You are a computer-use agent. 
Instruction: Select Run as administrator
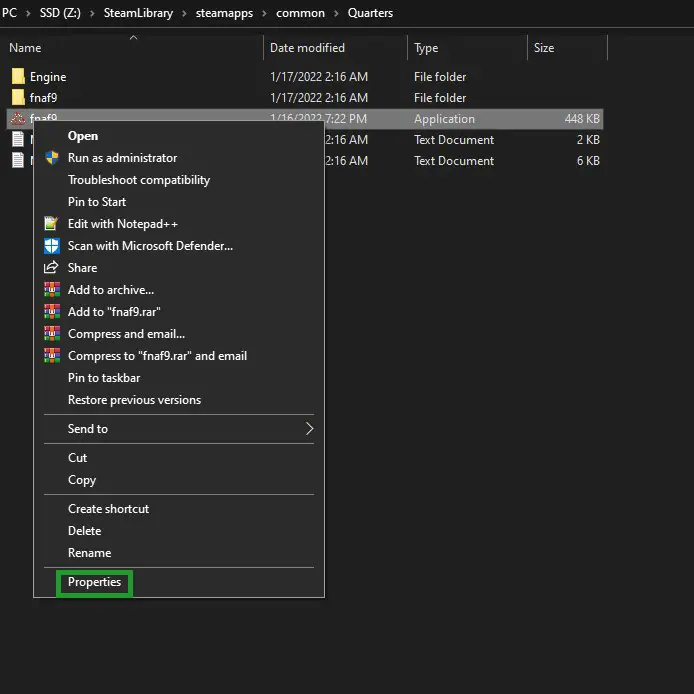122,158
